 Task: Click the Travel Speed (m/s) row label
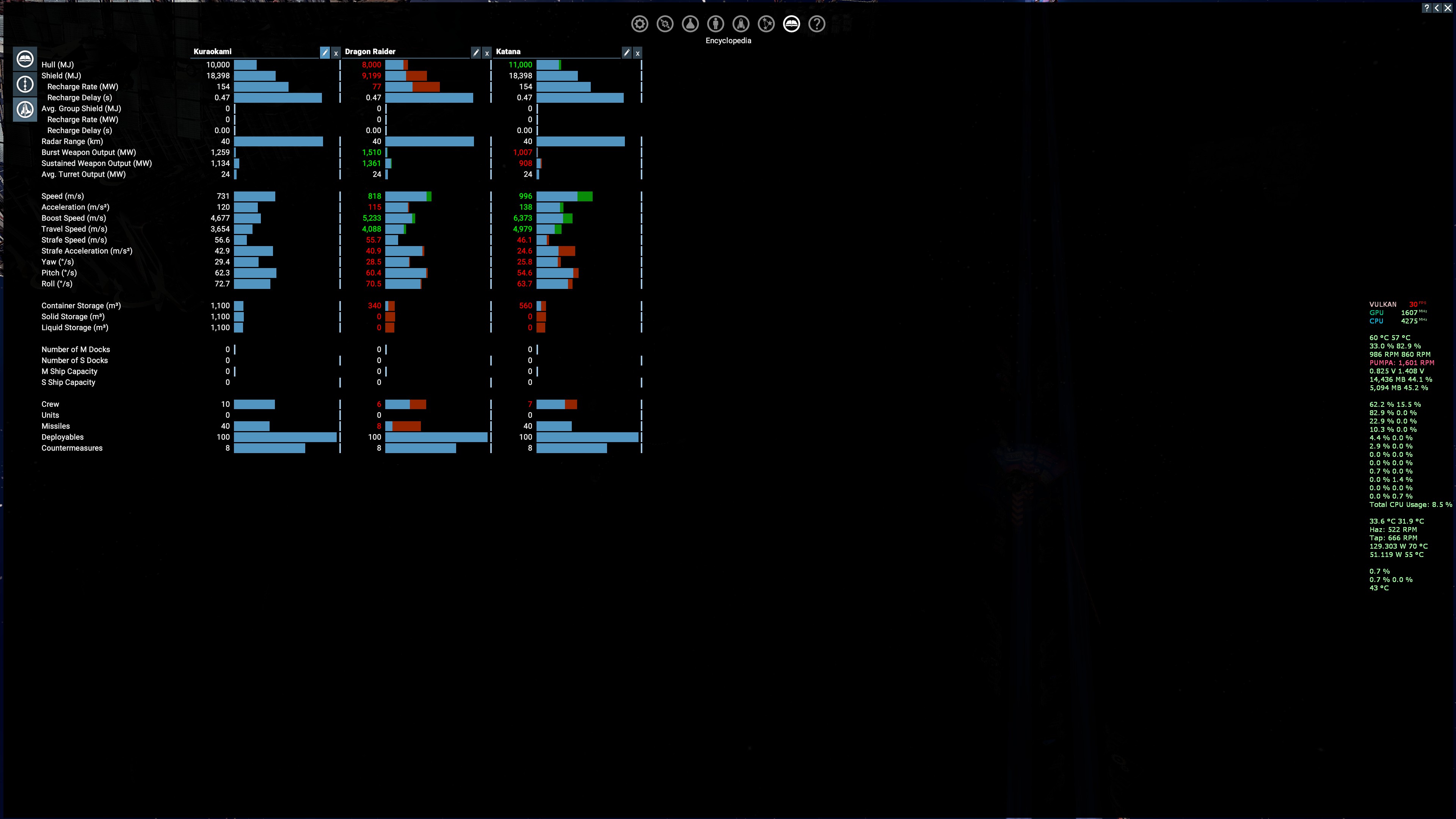click(74, 229)
